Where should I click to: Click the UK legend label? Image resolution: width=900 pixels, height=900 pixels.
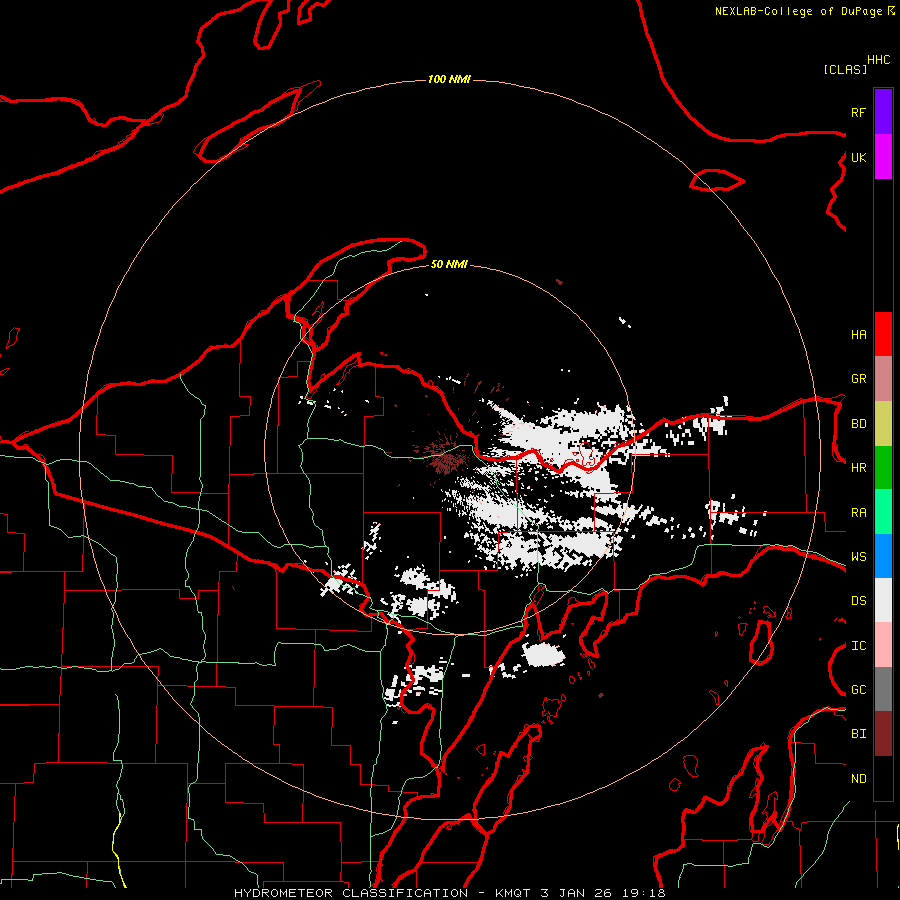[x=858, y=157]
